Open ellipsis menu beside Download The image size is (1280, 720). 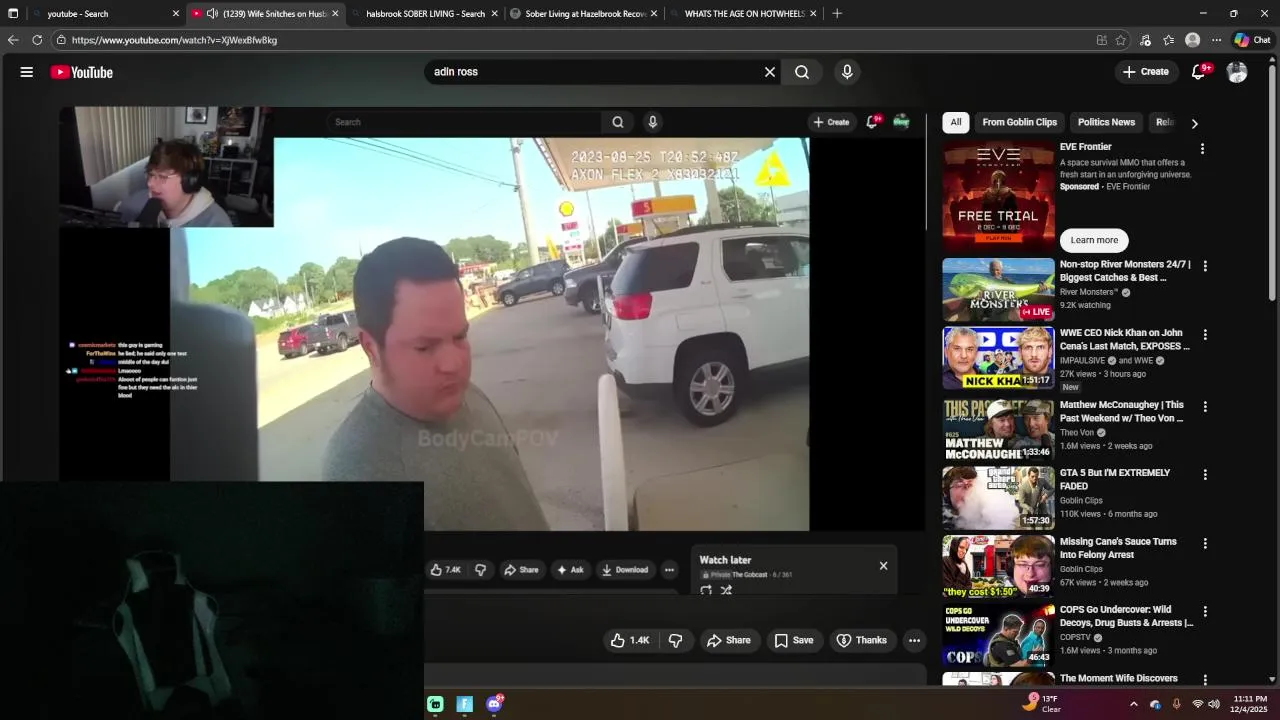point(669,570)
